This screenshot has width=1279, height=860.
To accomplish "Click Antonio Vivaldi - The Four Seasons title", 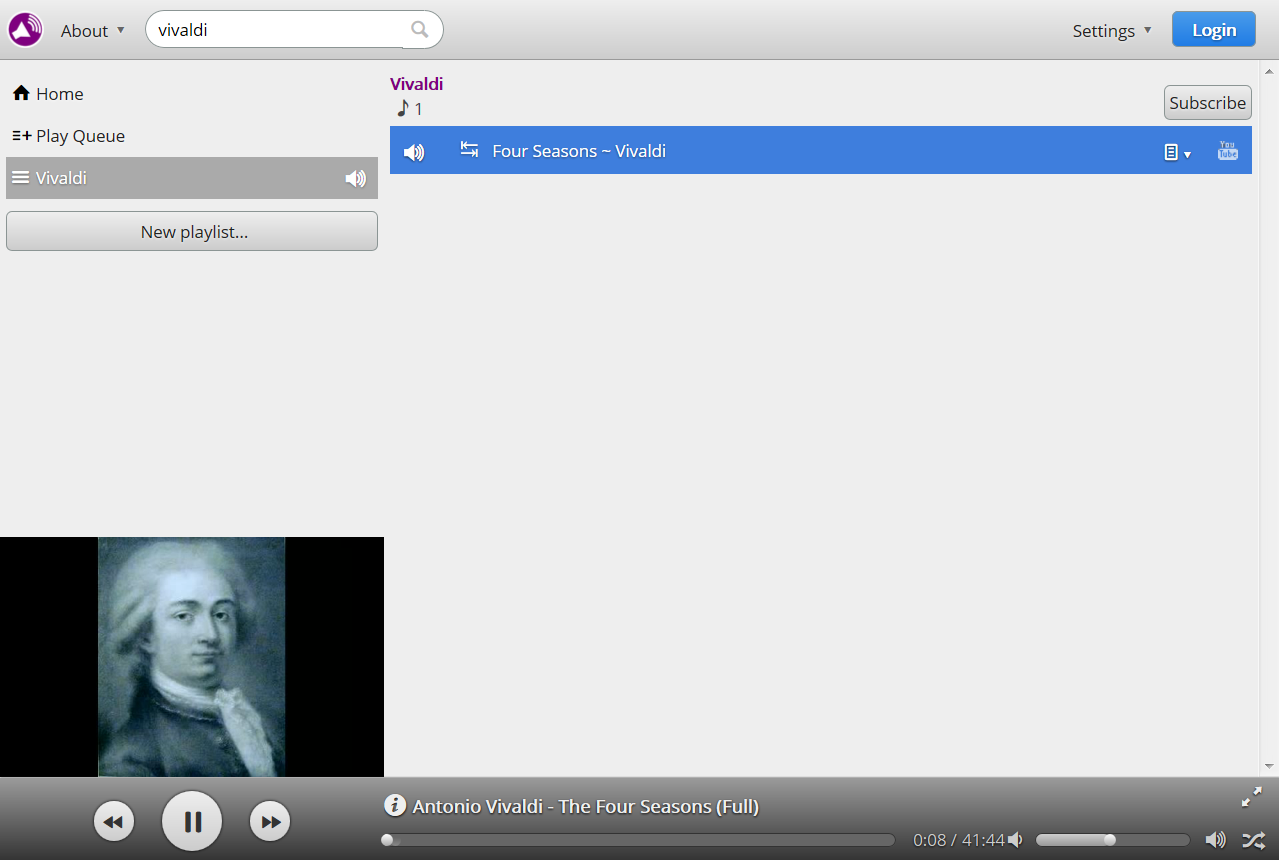I will point(586,806).
